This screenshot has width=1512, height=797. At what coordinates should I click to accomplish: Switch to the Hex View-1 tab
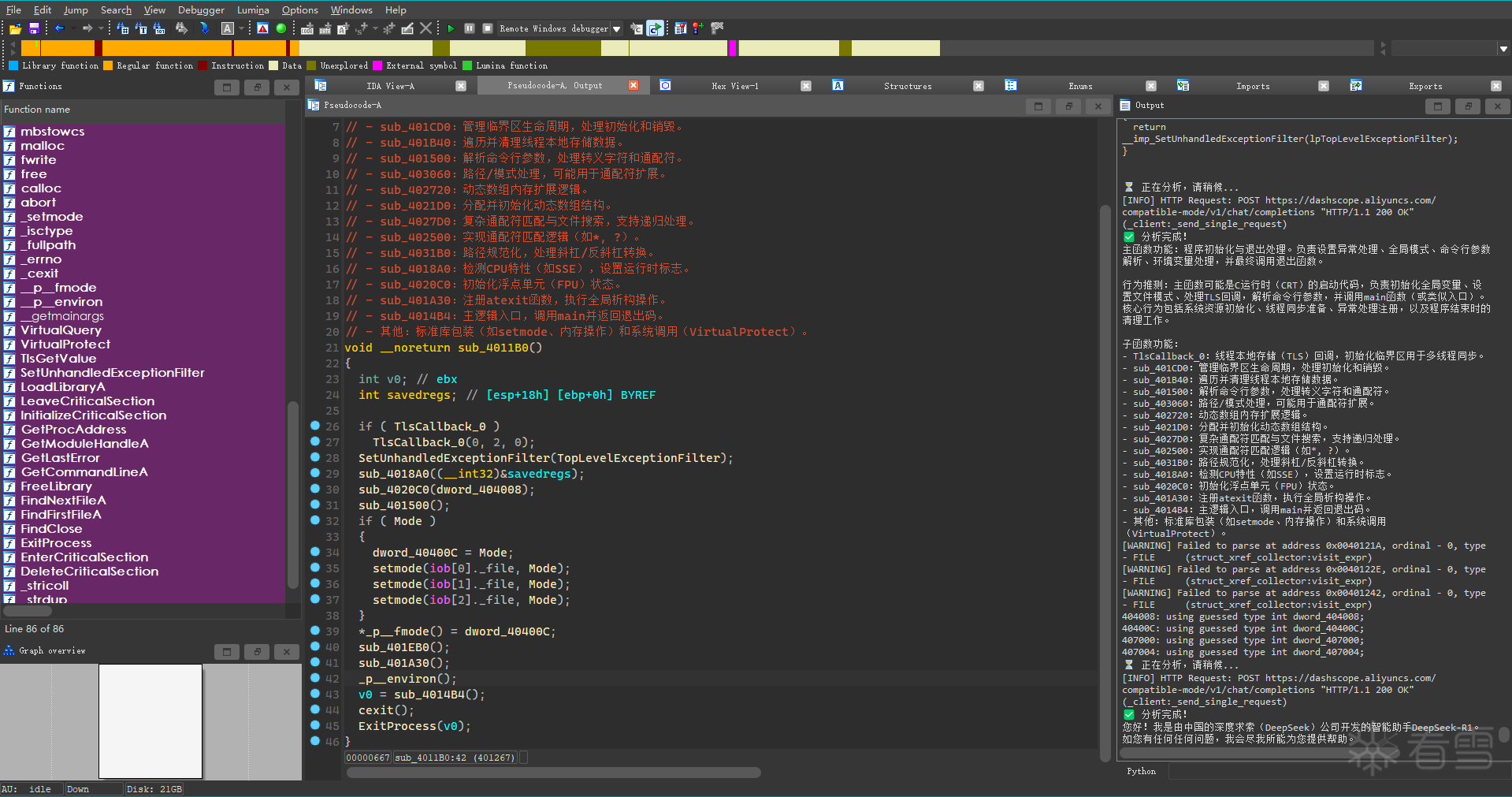pos(734,86)
